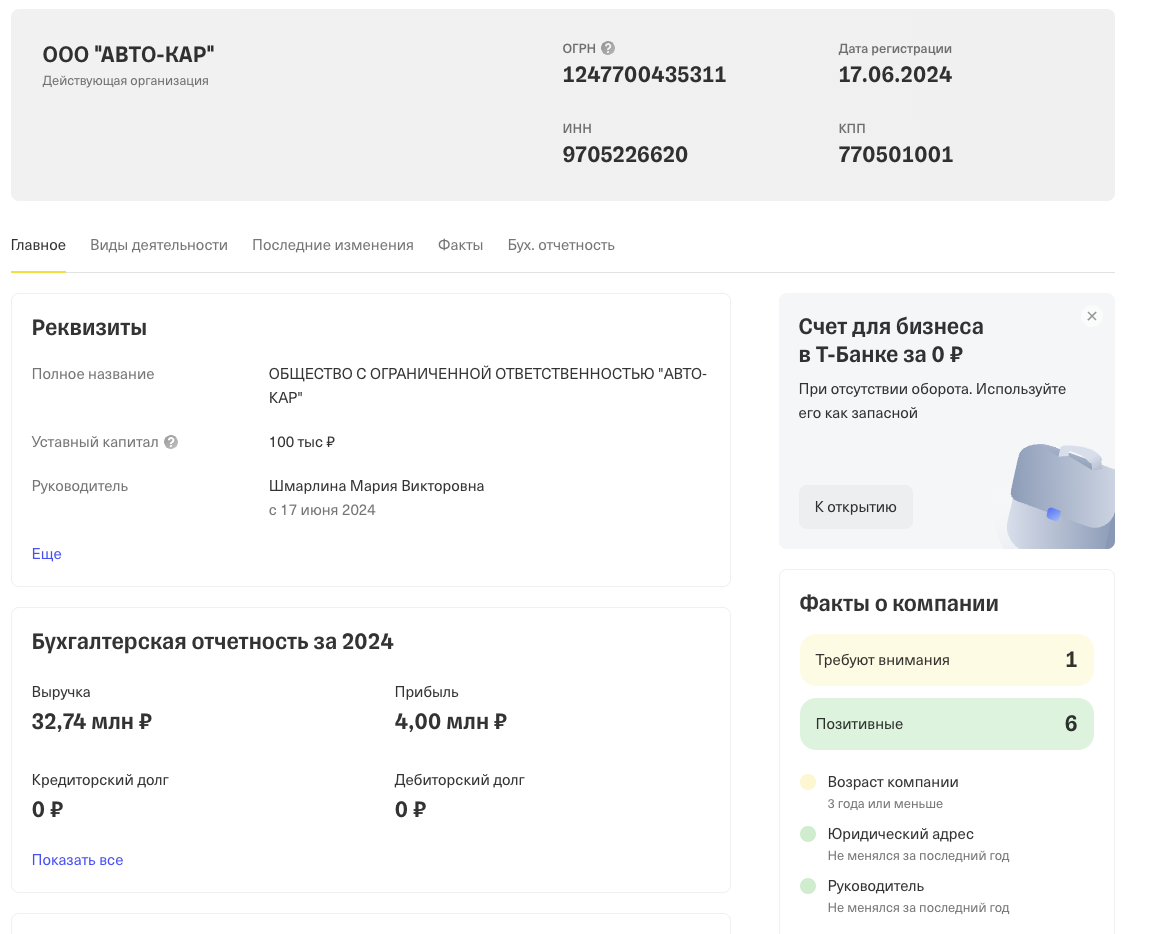The width and height of the screenshot is (1149, 934).
Task: Click the ИНН number 9705226620
Action: (625, 155)
